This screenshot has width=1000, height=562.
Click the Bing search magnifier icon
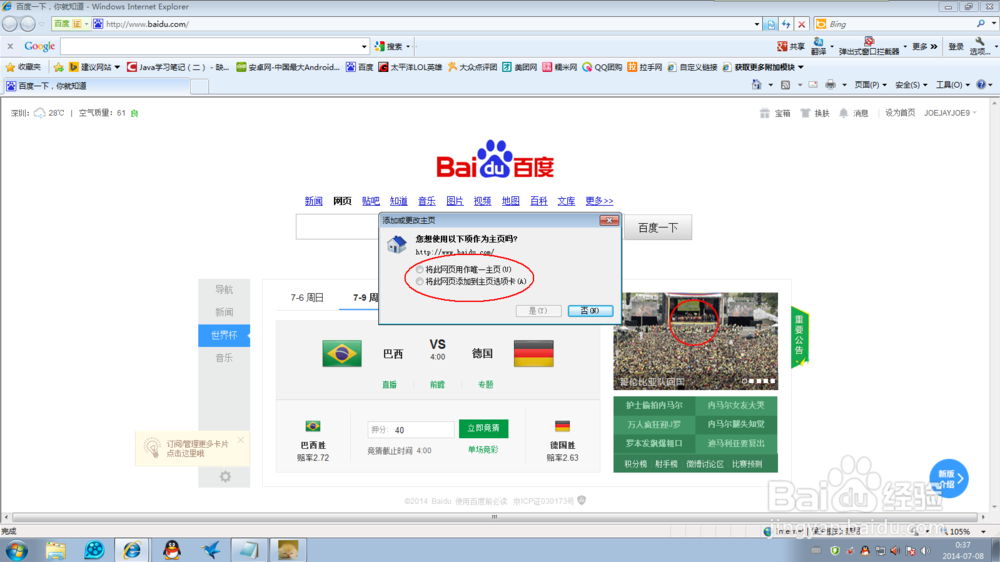[x=980, y=24]
